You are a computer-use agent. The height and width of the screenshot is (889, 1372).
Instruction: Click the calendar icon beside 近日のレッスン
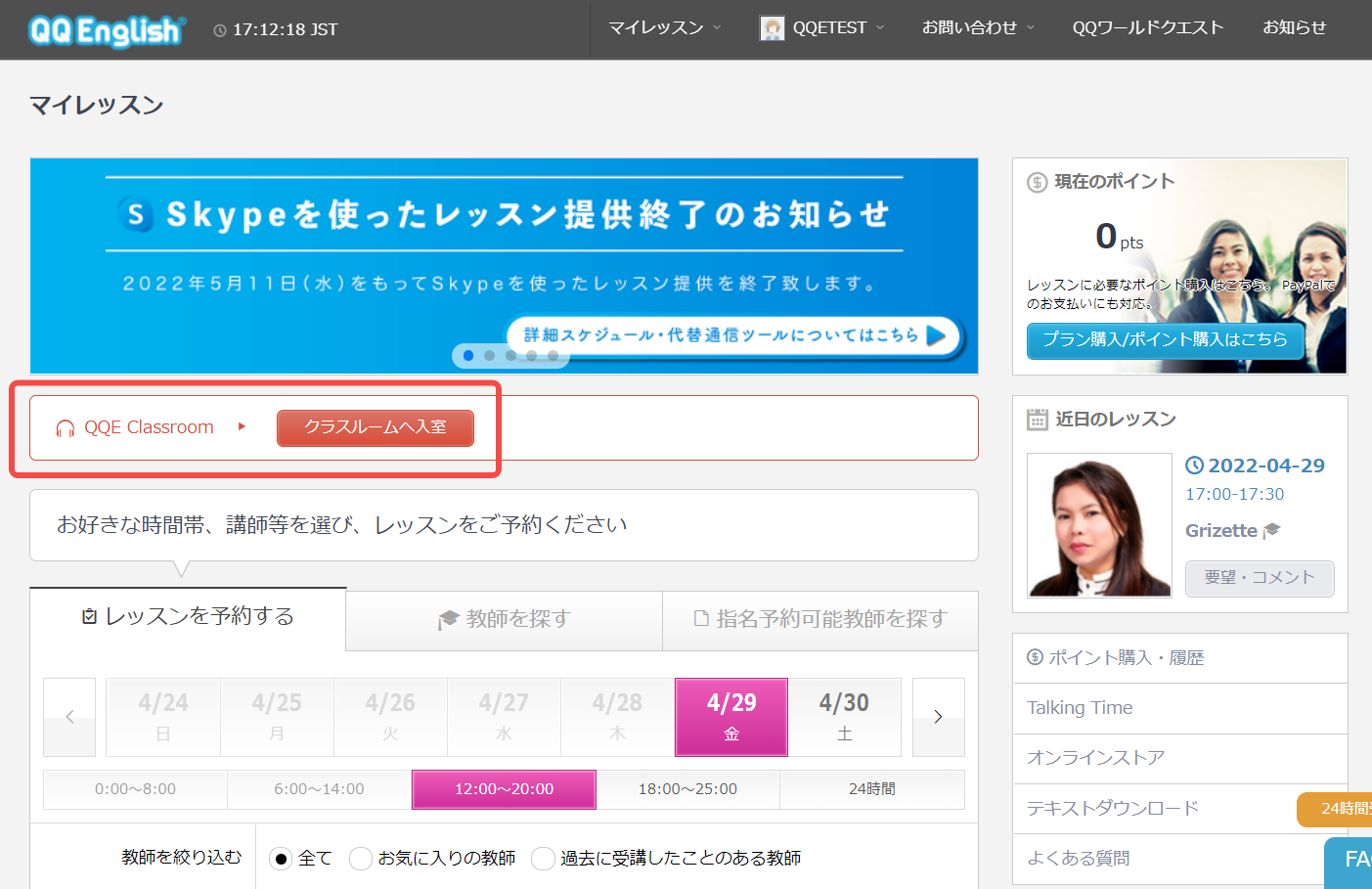[x=1038, y=420]
